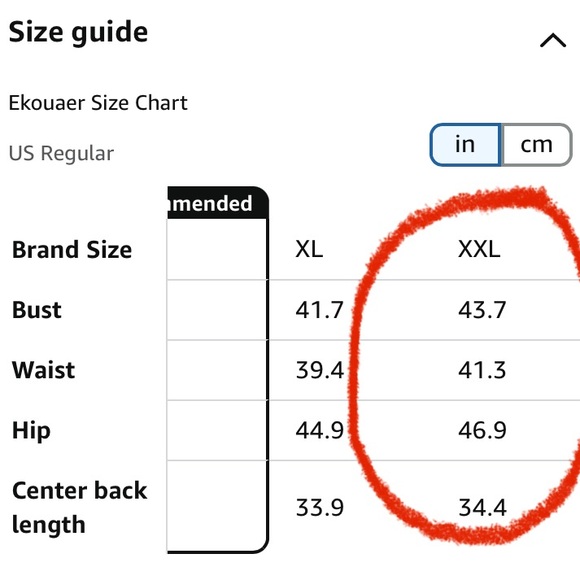Click Ekouaer Size Chart title
The height and width of the screenshot is (580, 580).
click(x=98, y=103)
